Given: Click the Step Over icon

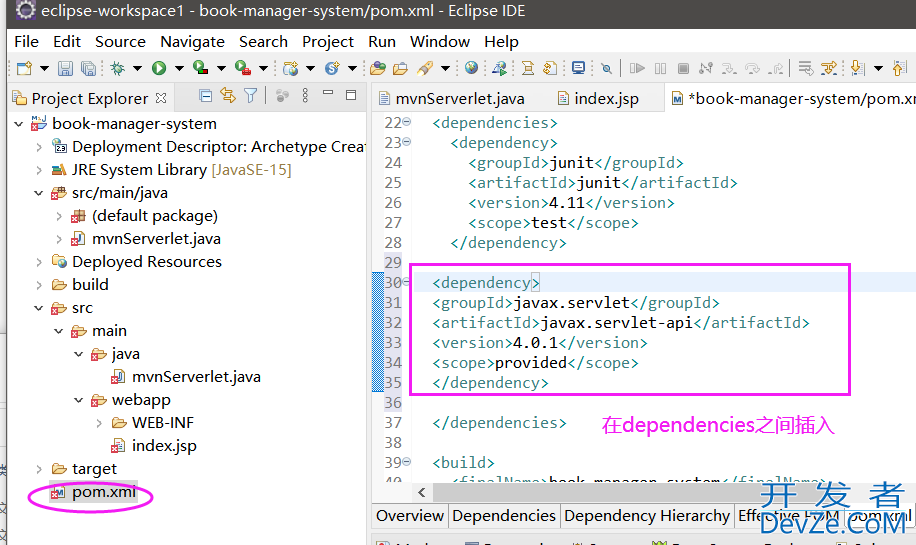Looking at the screenshot, I should tap(752, 68).
